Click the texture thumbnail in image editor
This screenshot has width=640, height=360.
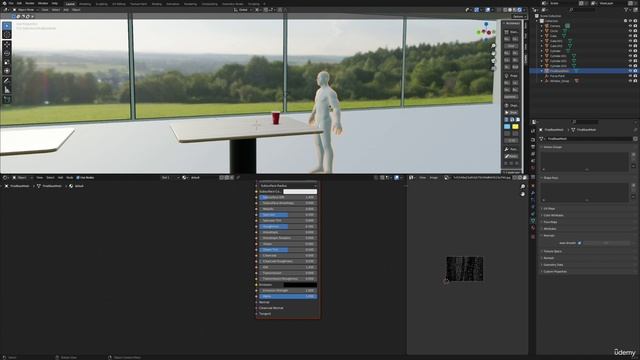[x=464, y=269]
